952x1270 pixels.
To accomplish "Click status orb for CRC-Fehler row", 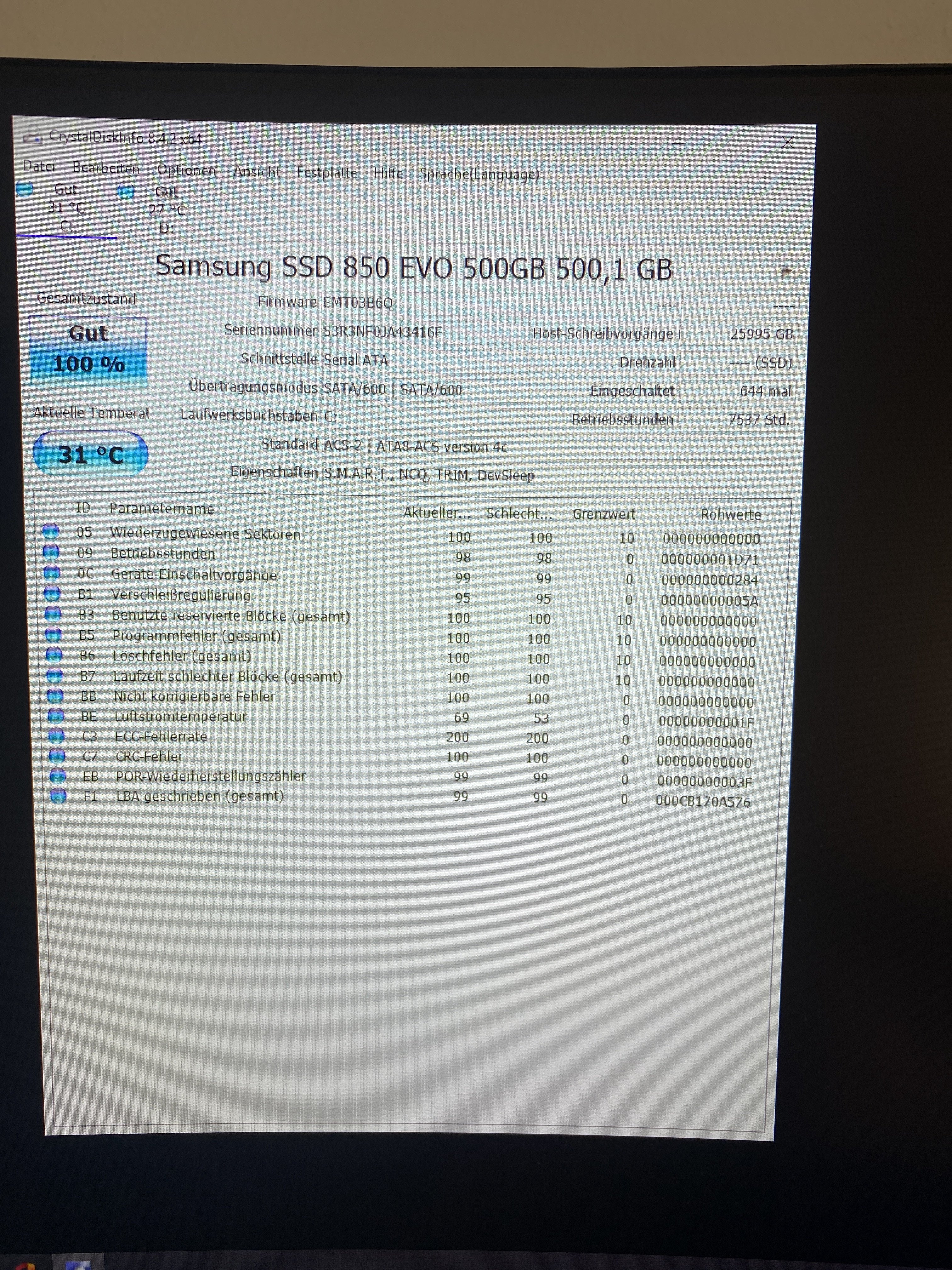I will tap(57, 756).
